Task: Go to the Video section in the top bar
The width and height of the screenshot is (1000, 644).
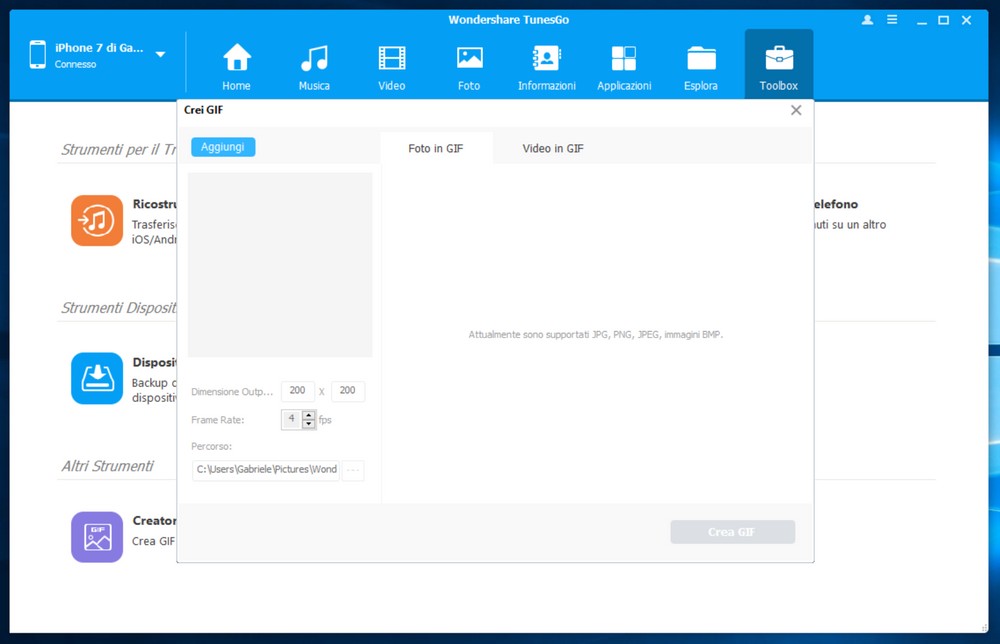Action: point(392,67)
